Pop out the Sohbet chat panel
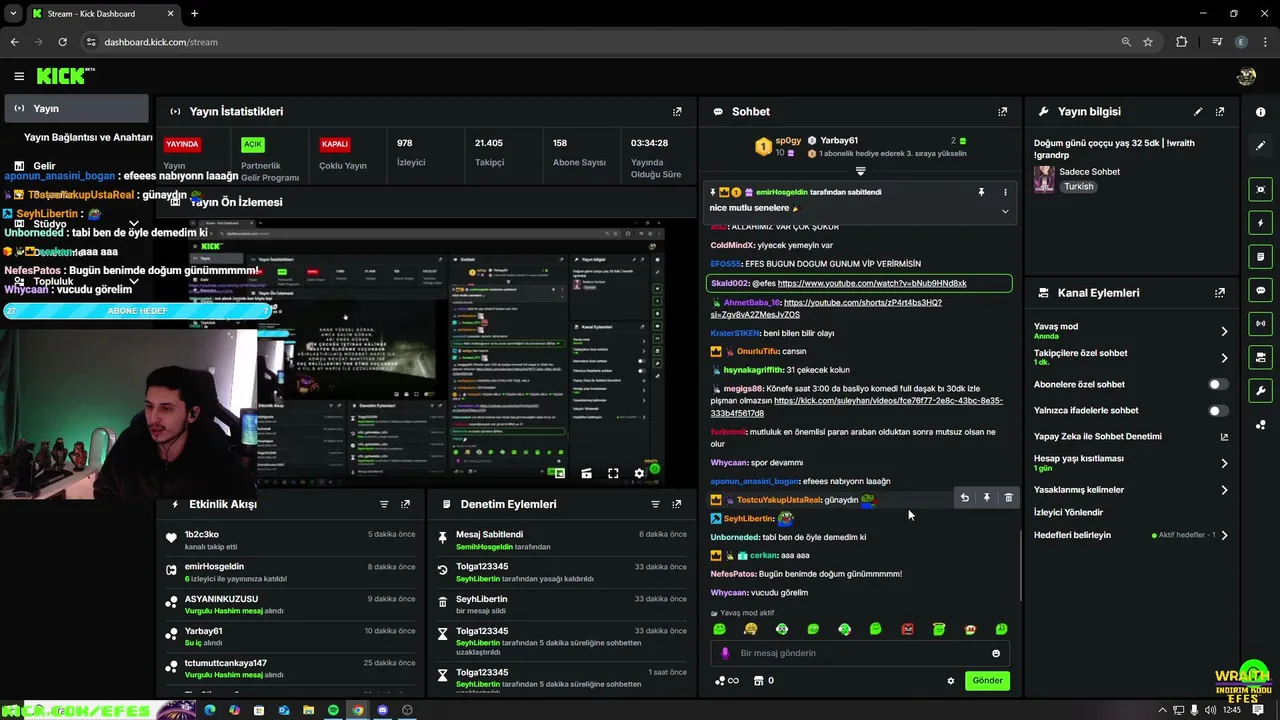This screenshot has width=1280, height=720. click(1003, 112)
